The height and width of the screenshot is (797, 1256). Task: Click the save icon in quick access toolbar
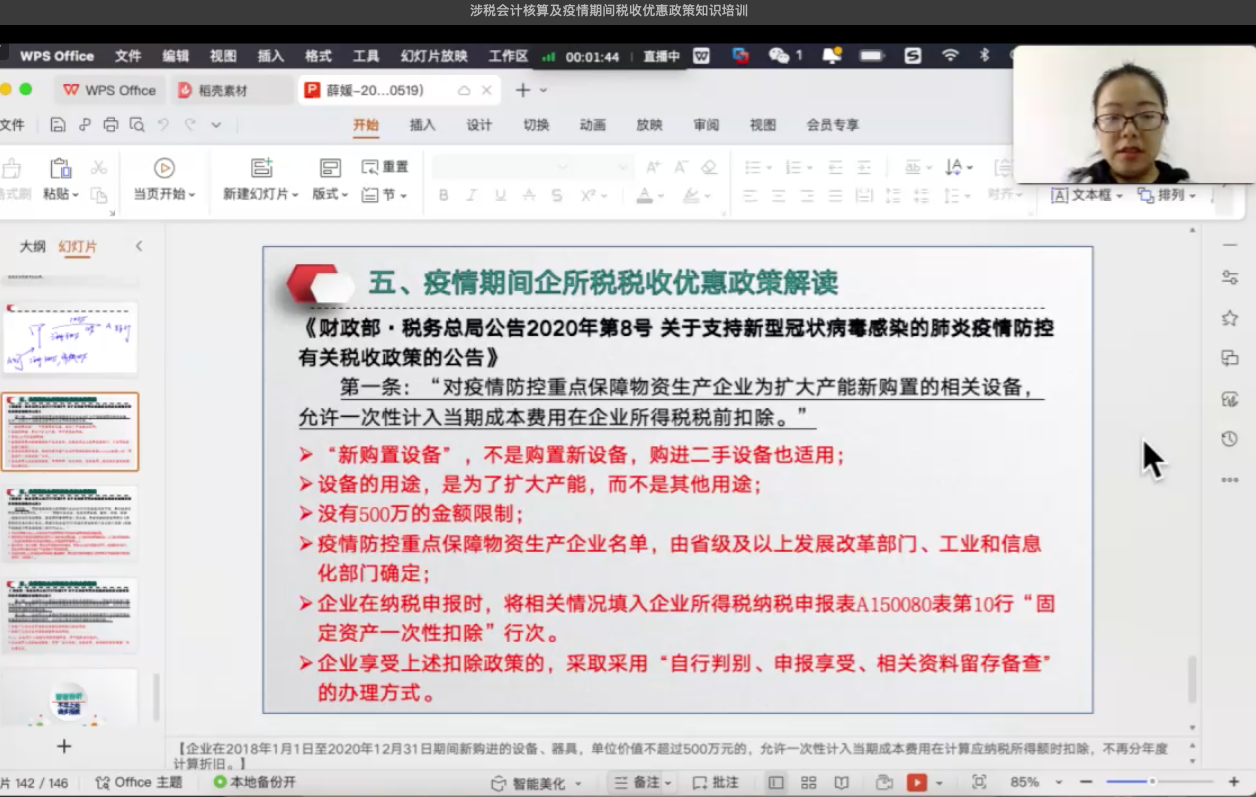tap(58, 125)
